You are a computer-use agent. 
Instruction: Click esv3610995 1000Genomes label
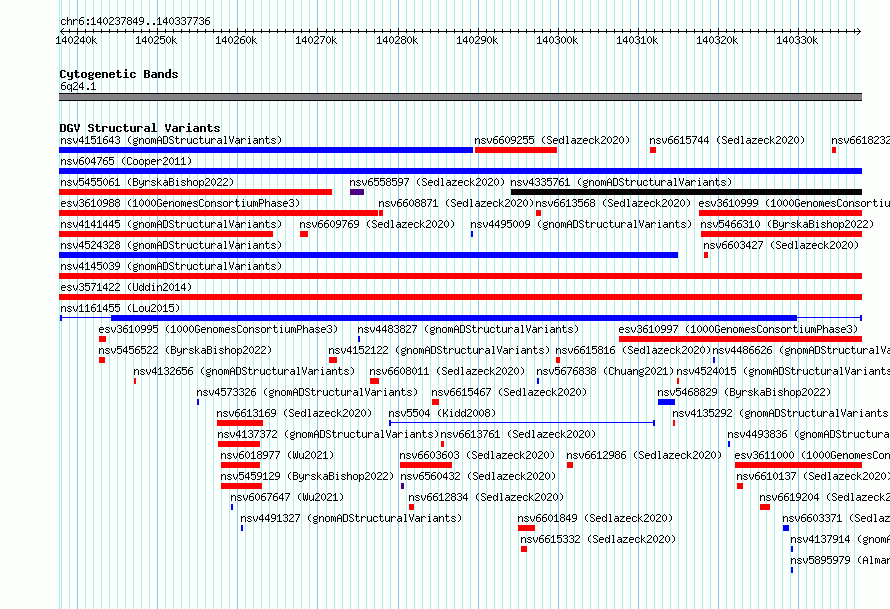click(218, 329)
